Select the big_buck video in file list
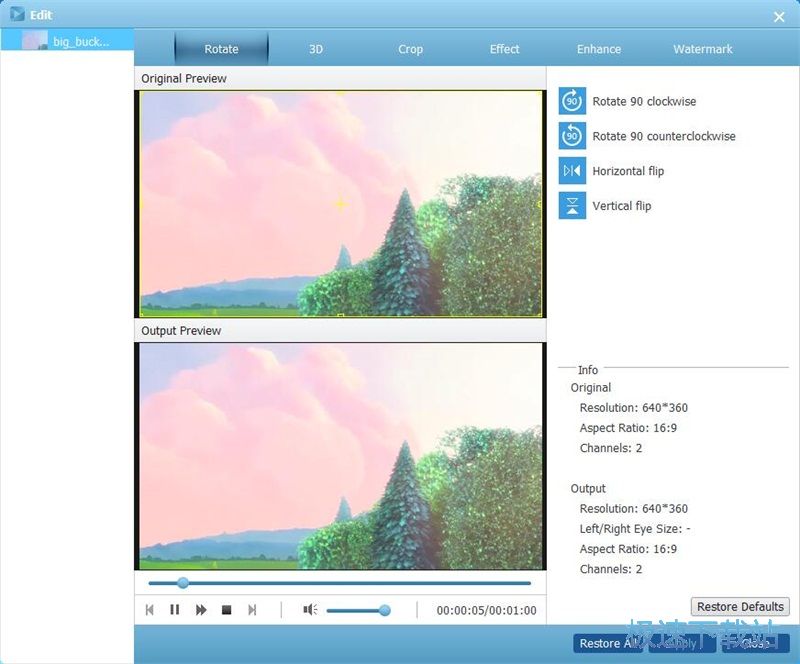The height and width of the screenshot is (664, 800). click(67, 40)
